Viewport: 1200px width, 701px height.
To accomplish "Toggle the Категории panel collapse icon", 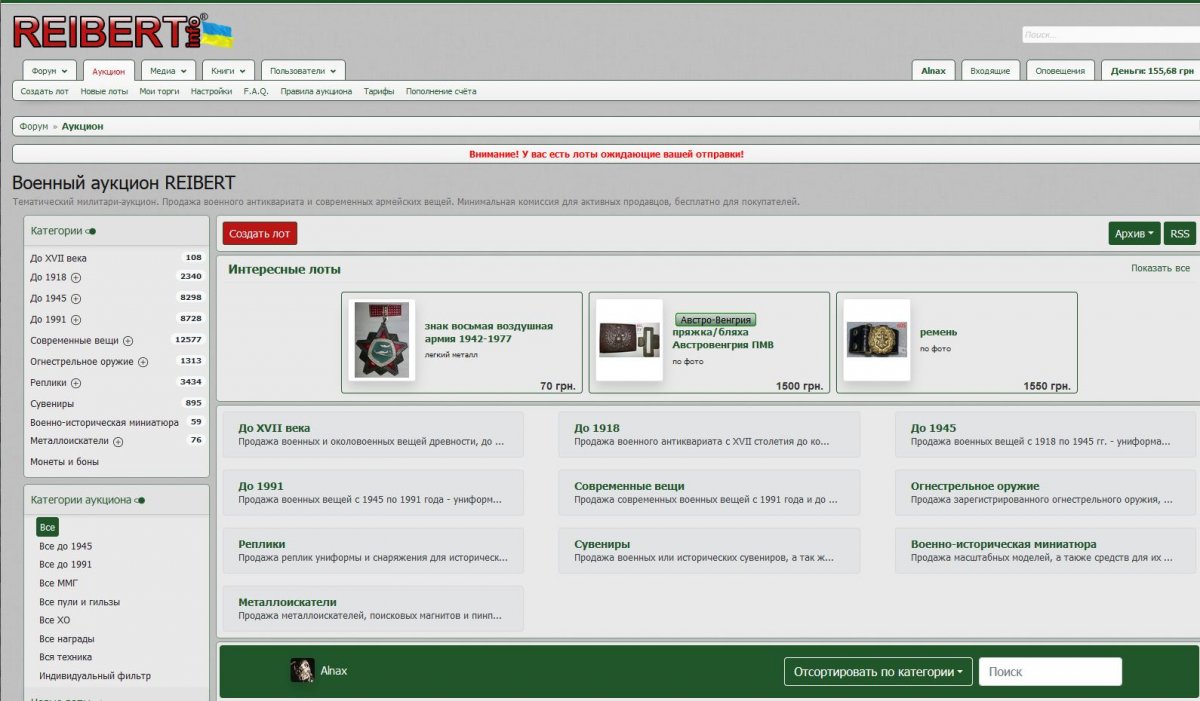I will tap(92, 231).
